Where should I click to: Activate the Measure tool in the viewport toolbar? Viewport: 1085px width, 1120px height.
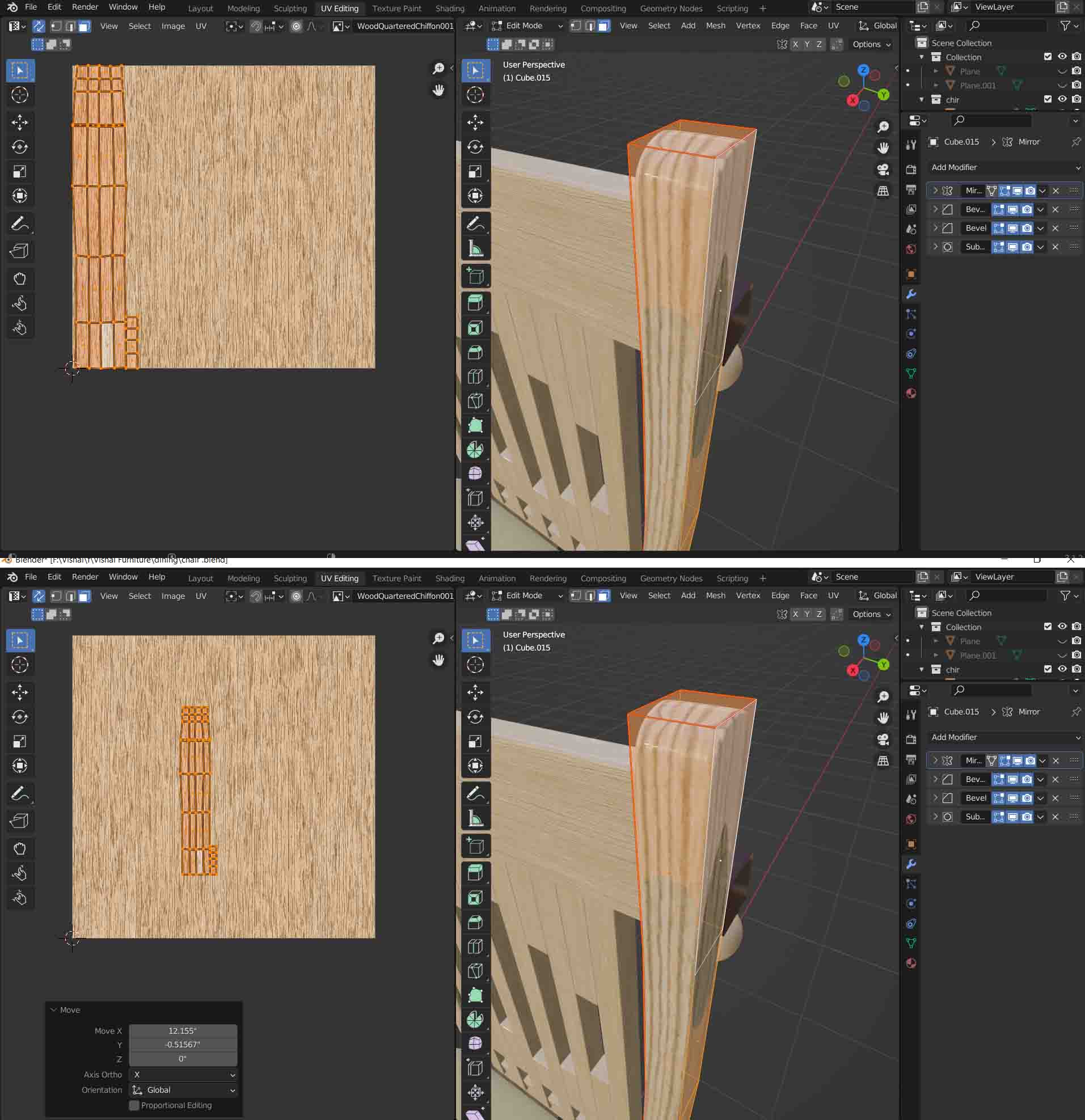click(476, 247)
